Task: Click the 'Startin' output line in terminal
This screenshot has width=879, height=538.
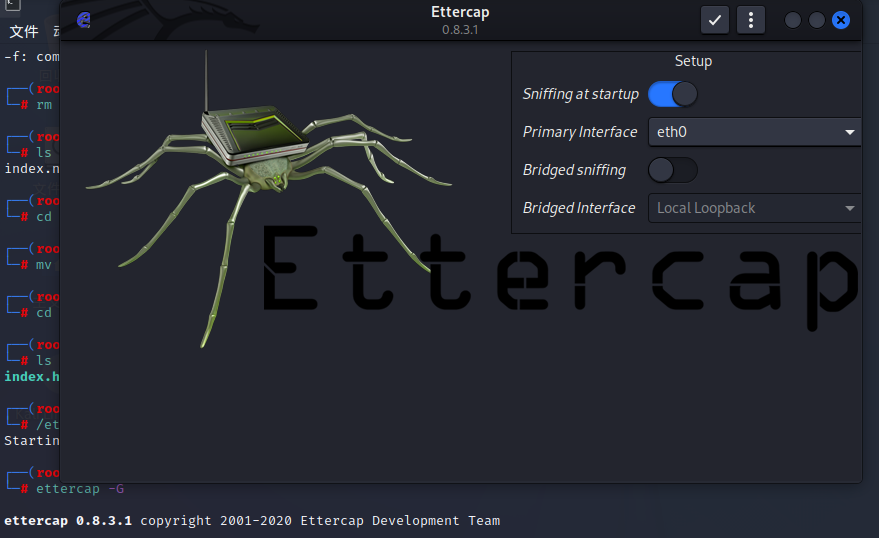Action: (x=31, y=441)
